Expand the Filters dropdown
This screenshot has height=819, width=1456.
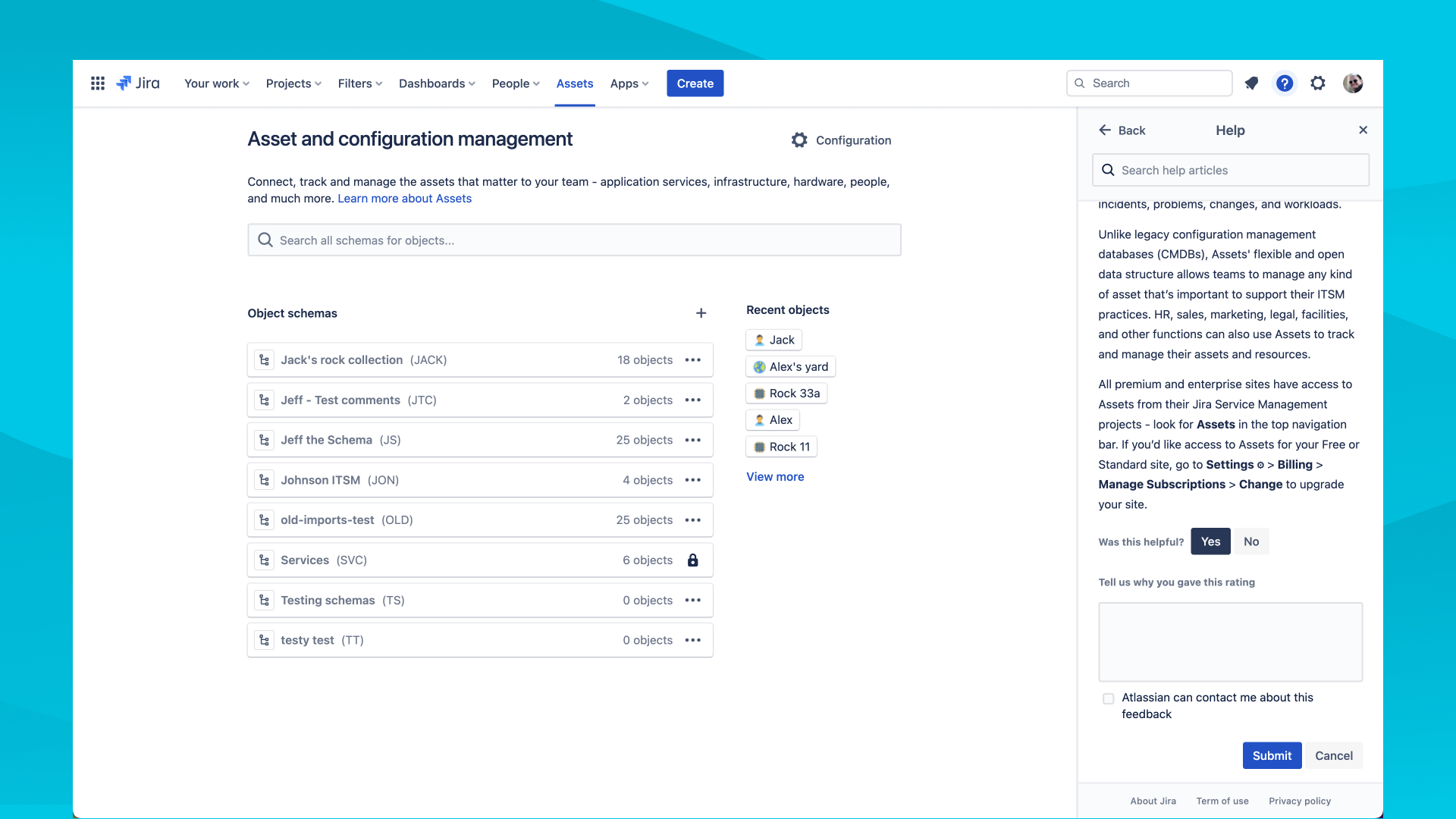[359, 83]
